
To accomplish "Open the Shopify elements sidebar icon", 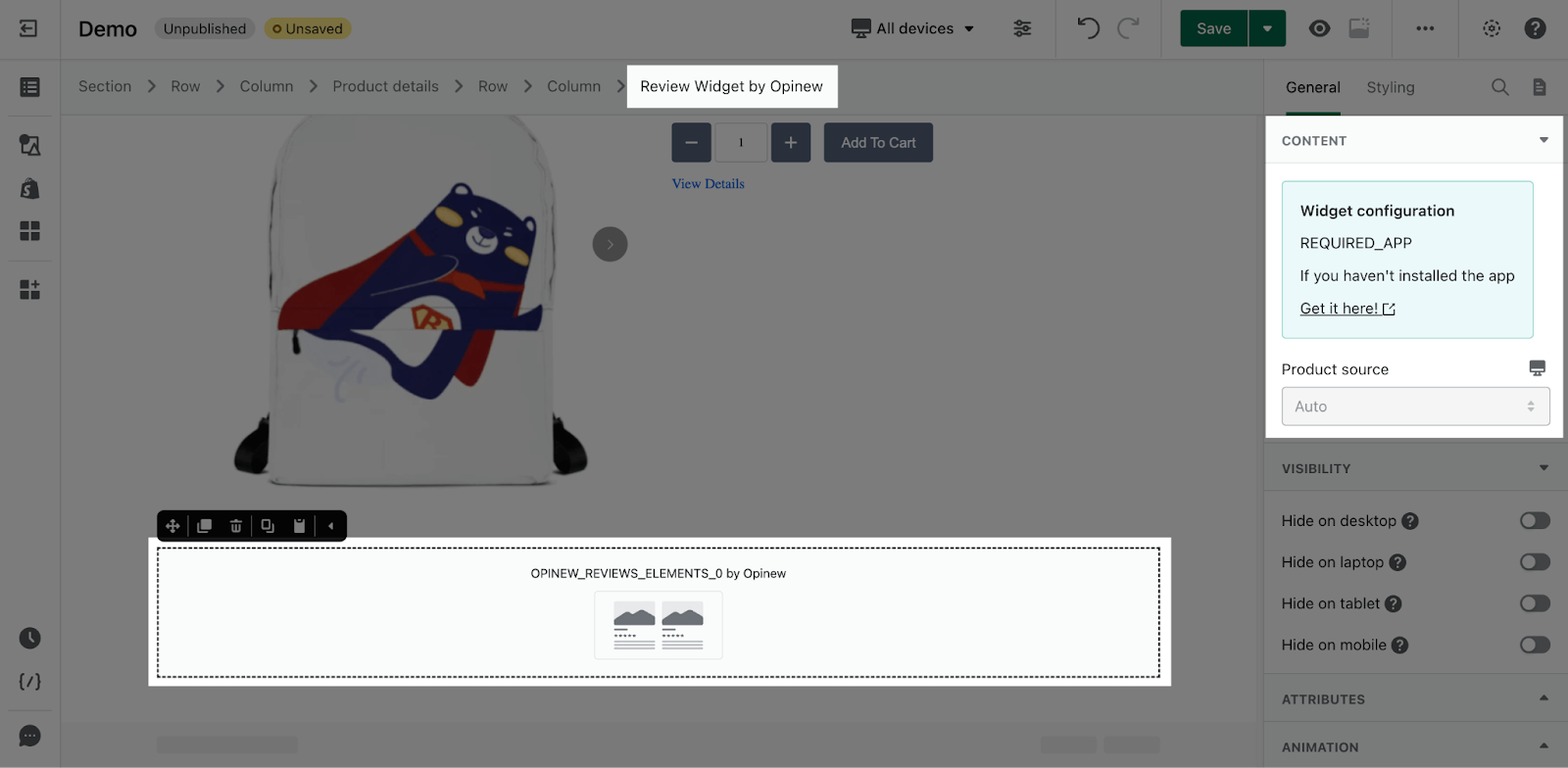I will (x=30, y=188).
